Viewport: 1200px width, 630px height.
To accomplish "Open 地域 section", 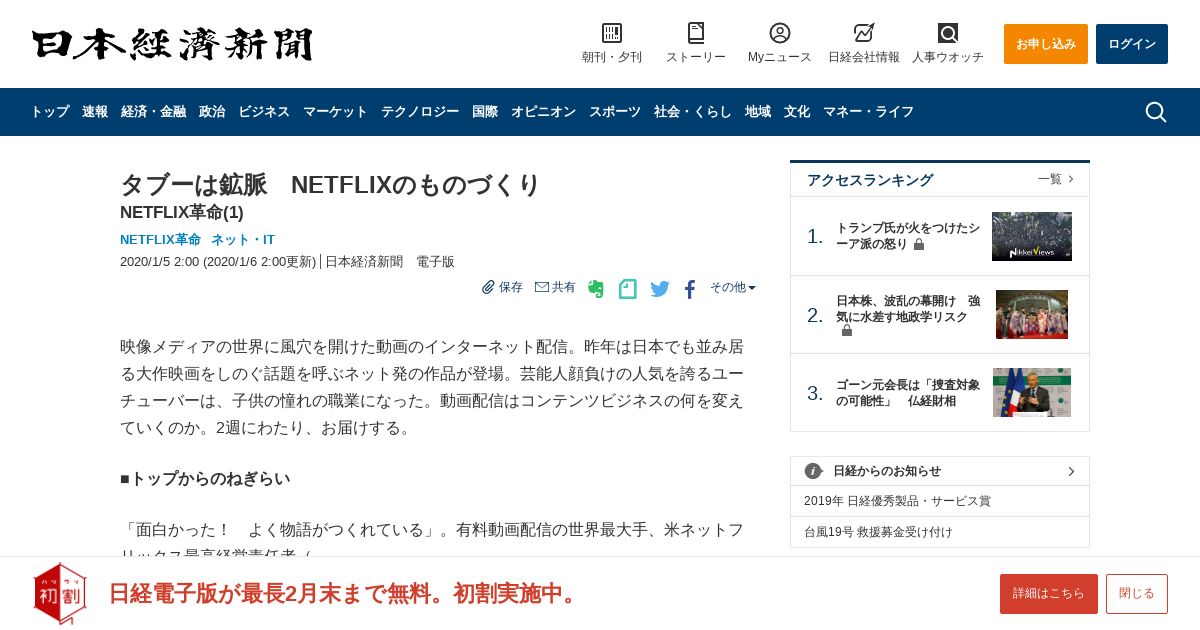I will click(x=758, y=112).
